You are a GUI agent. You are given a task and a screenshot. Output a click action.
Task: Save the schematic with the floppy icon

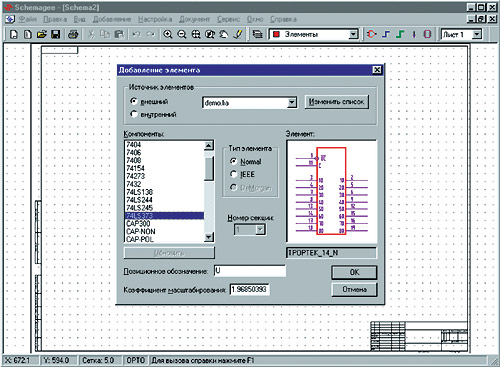pos(55,34)
